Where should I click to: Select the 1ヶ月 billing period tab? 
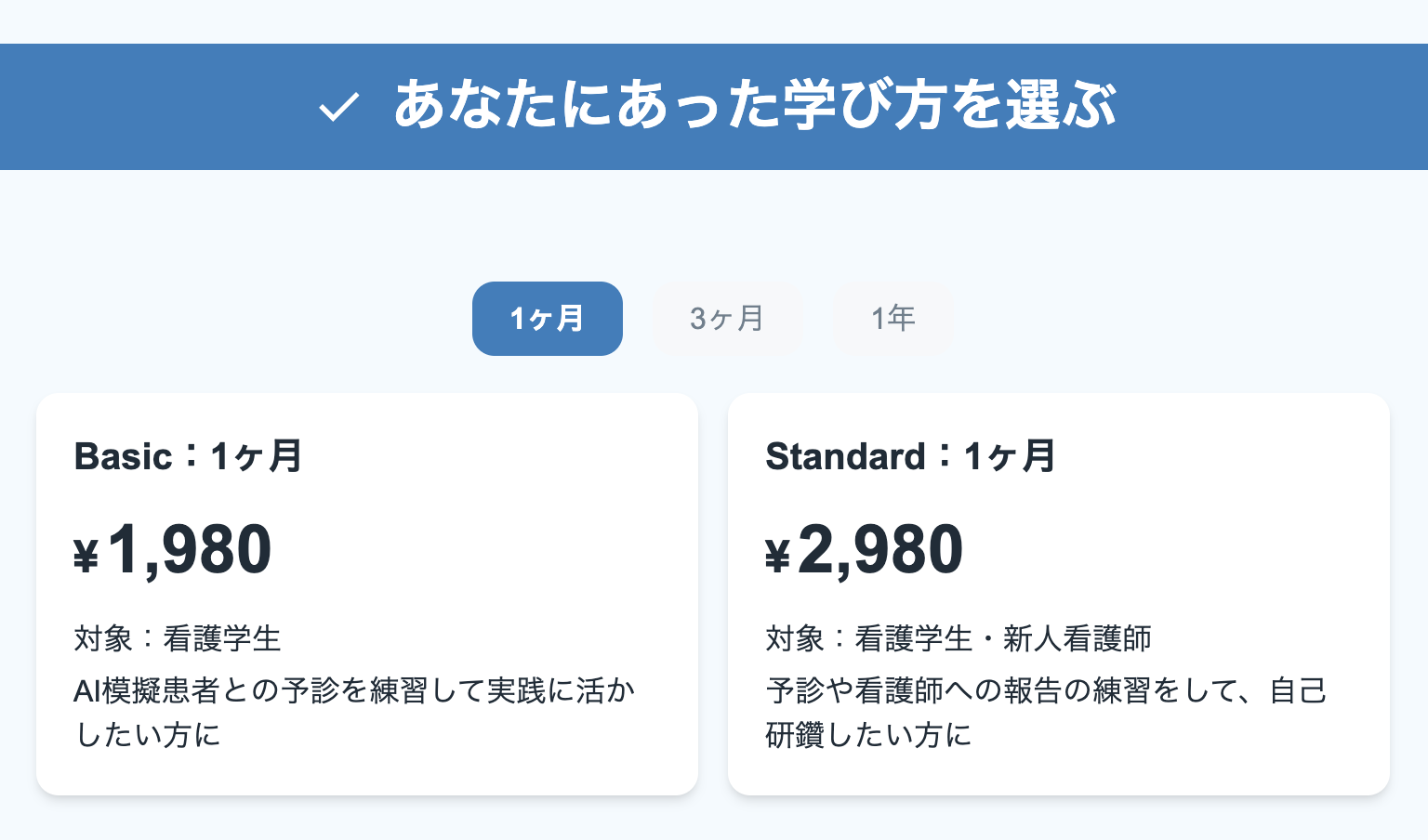coord(547,319)
